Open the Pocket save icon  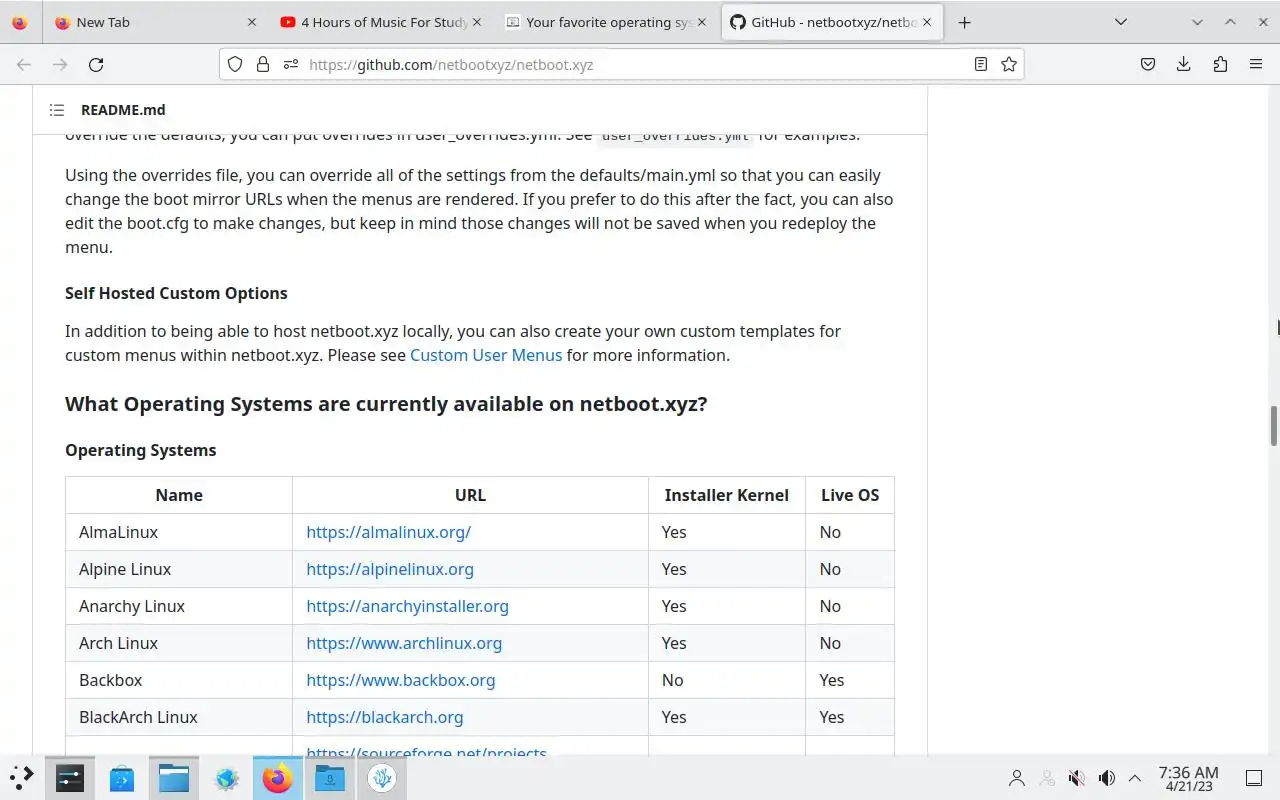point(1148,64)
